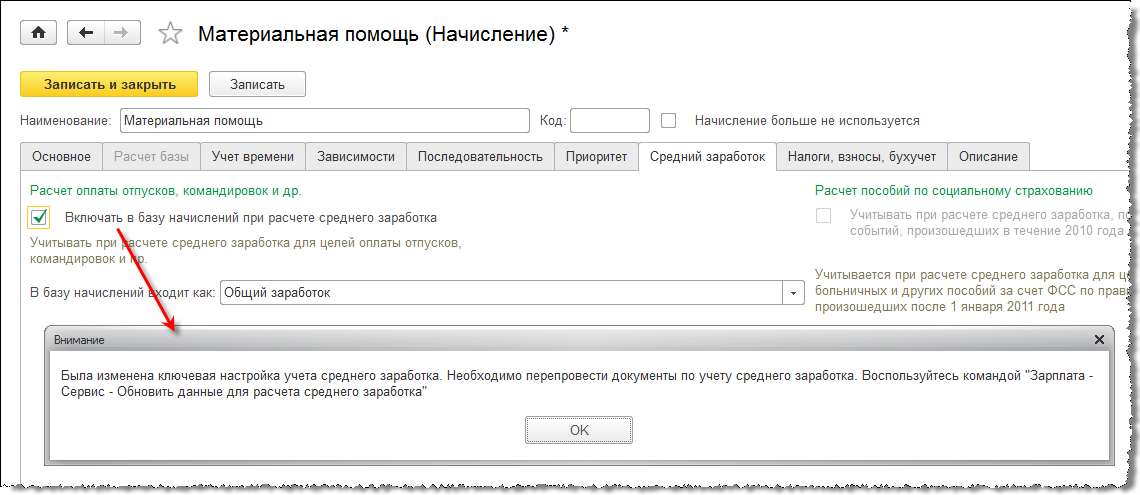This screenshot has height=495, width=1140.
Task: Go back with the left arrow
Action: point(86,33)
